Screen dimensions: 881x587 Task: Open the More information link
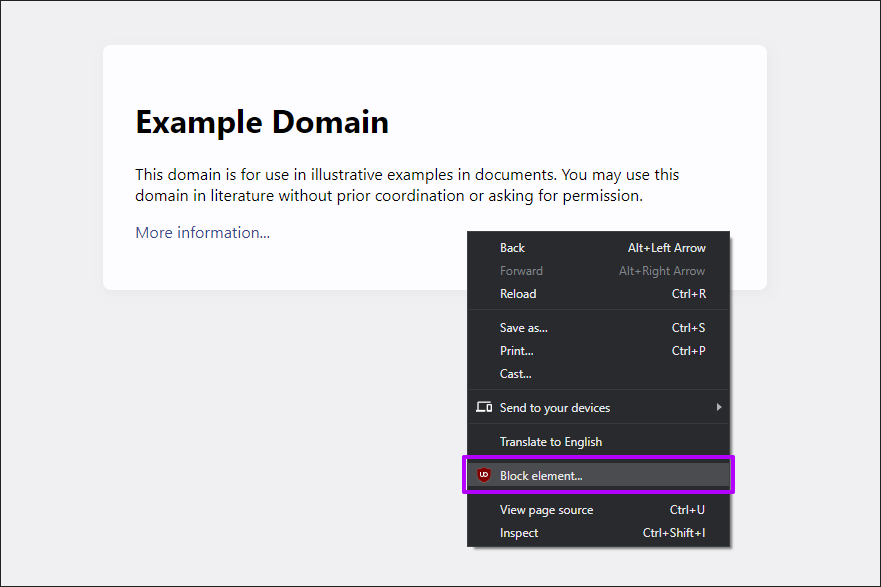tap(202, 232)
